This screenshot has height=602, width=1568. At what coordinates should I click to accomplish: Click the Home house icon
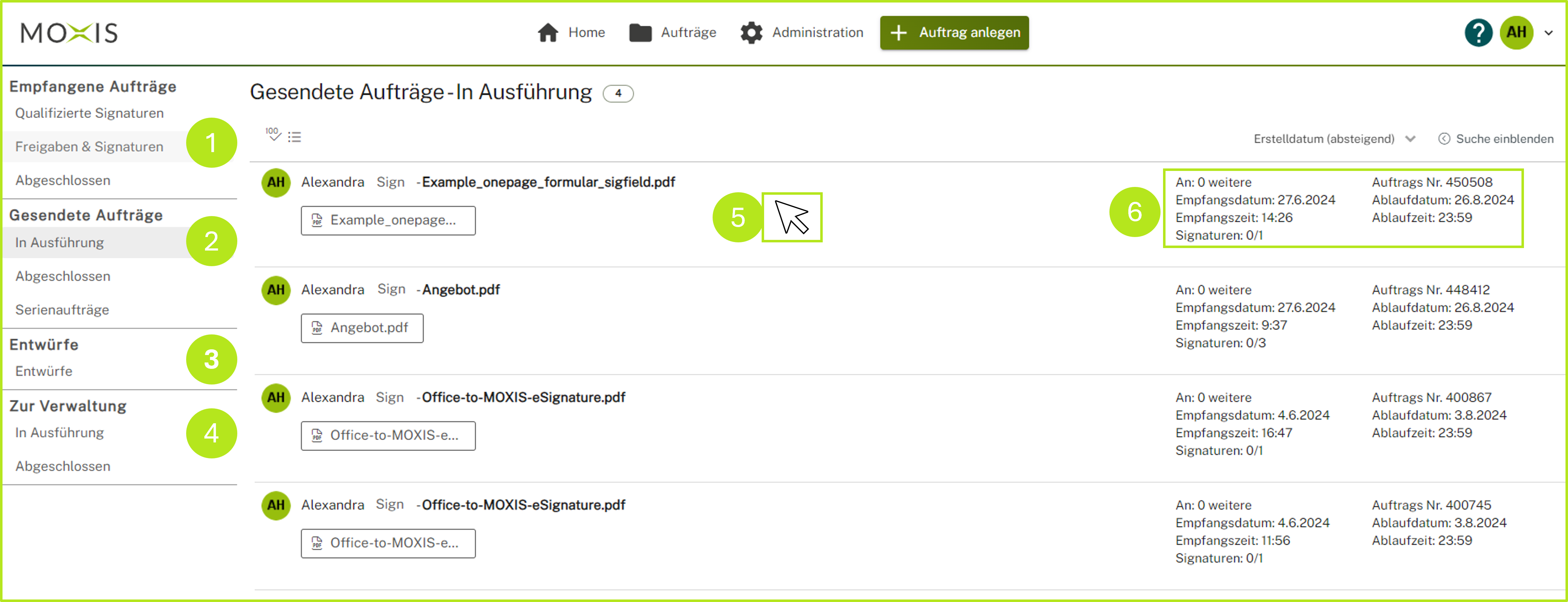pos(548,33)
